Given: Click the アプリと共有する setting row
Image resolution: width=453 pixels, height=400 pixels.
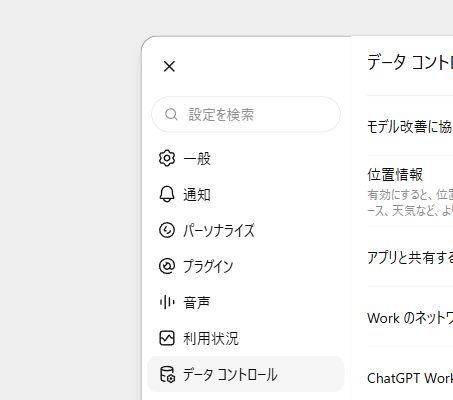Looking at the screenshot, I should 410,257.
